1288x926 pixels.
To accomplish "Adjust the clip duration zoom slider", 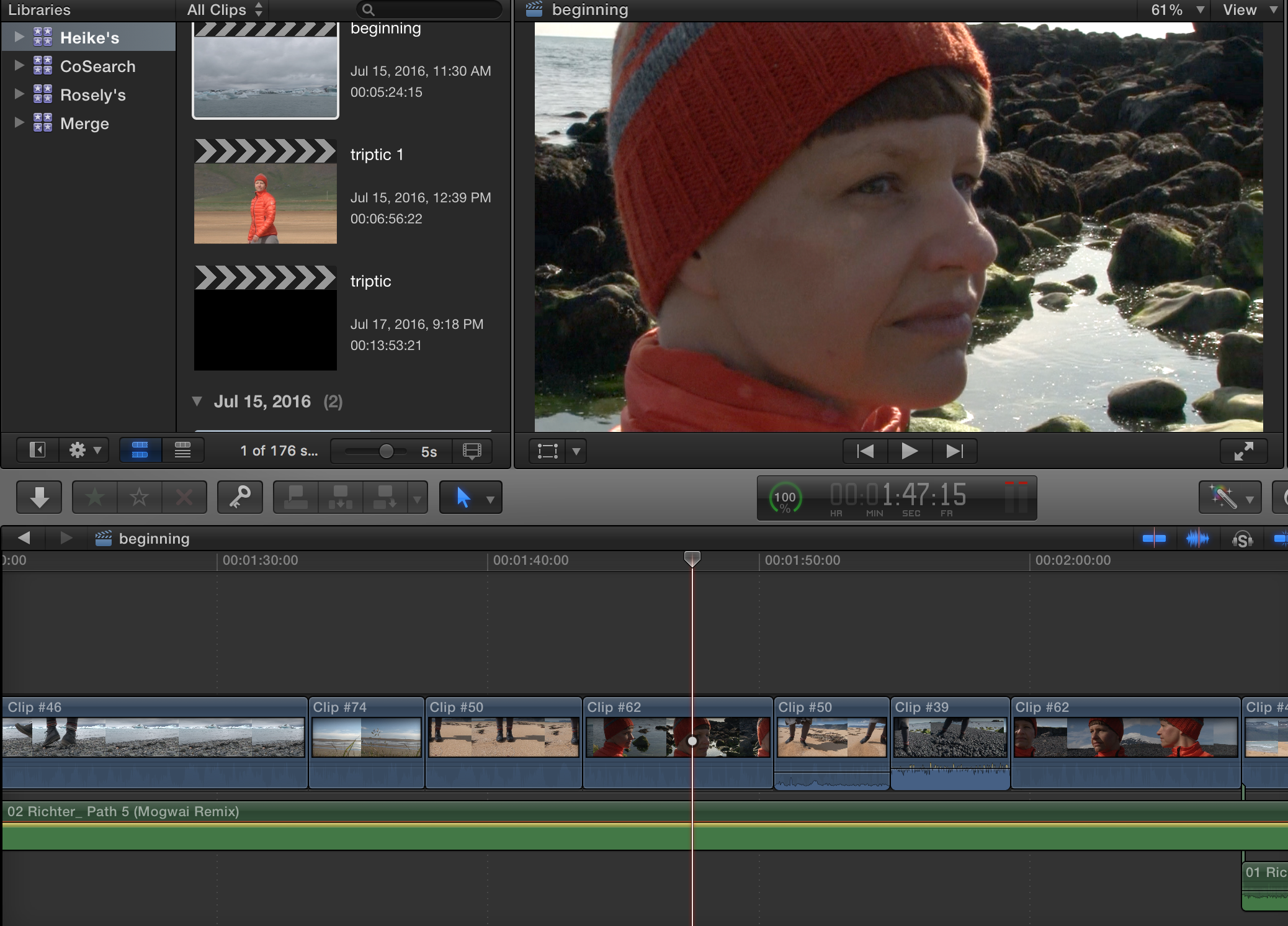I will coord(386,451).
